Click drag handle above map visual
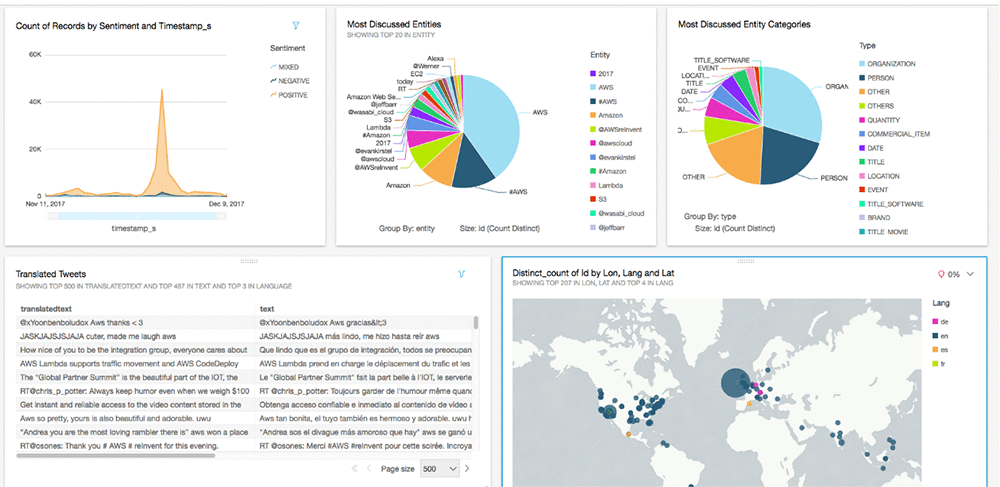This screenshot has width=1000, height=487. [744, 261]
